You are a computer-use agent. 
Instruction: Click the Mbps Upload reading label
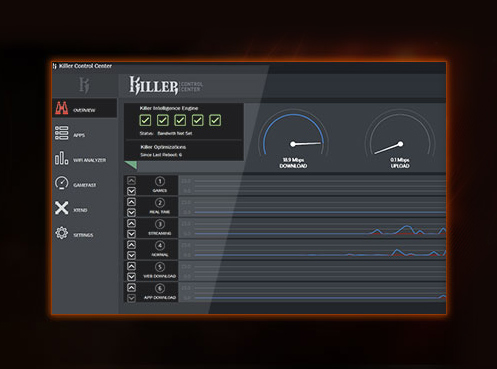point(400,163)
